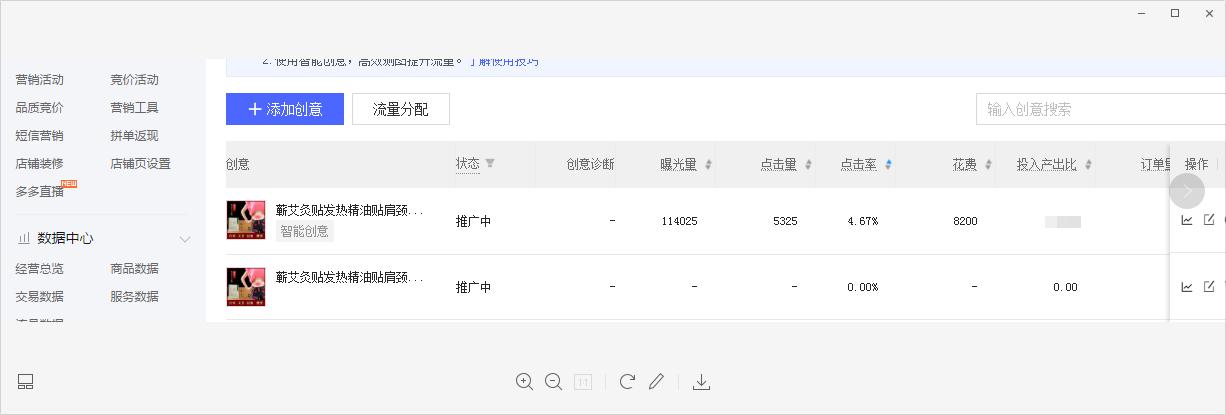Open 多多直播 in the sidebar

tap(39, 192)
